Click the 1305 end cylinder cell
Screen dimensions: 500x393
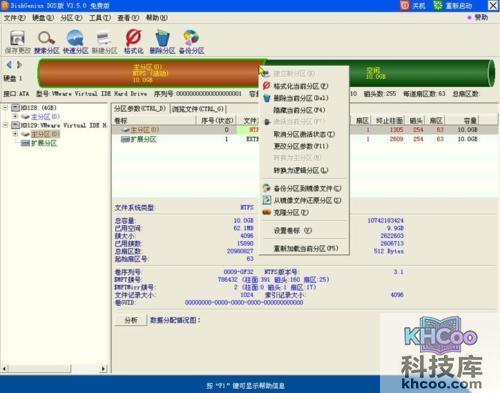[396, 130]
